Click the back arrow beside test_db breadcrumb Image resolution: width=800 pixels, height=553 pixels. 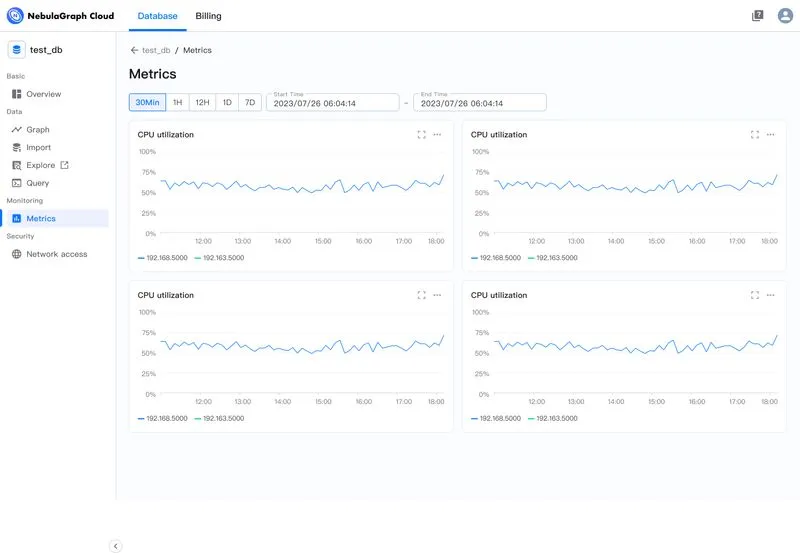134,50
